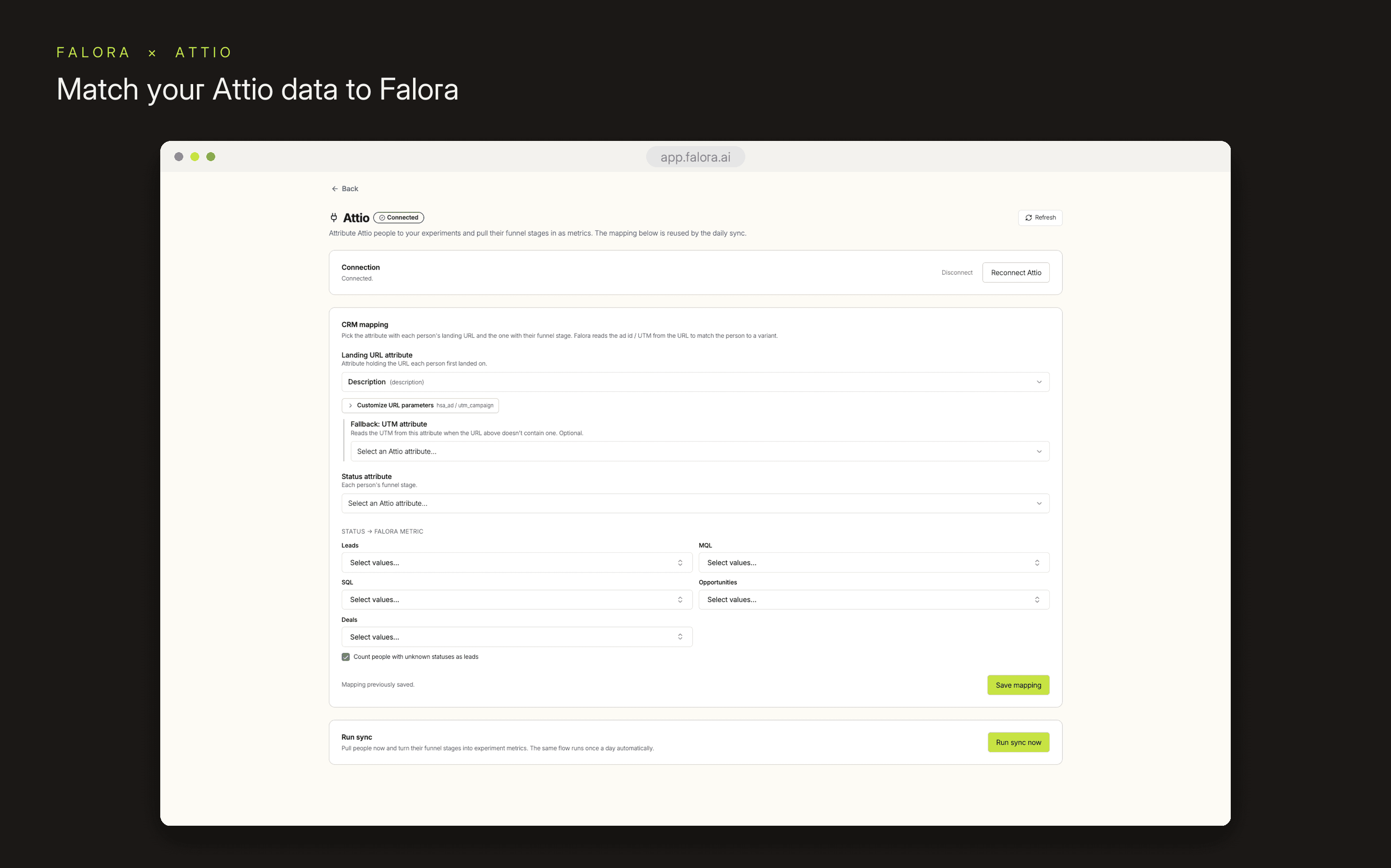Open the Landing URL attribute dropdown
The height and width of the screenshot is (868, 1391).
(695, 382)
